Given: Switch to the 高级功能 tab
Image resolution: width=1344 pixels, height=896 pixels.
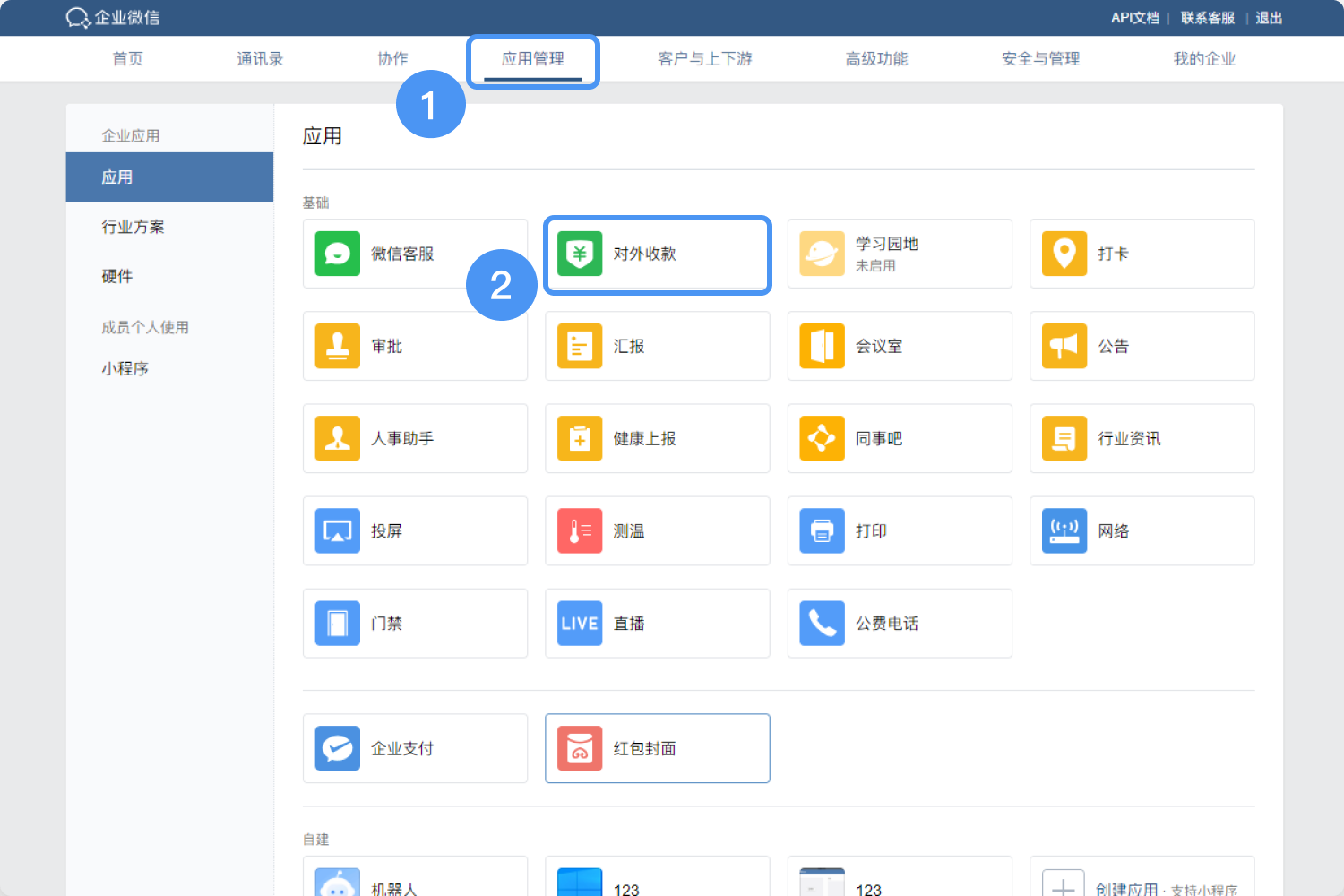Looking at the screenshot, I should (876, 58).
